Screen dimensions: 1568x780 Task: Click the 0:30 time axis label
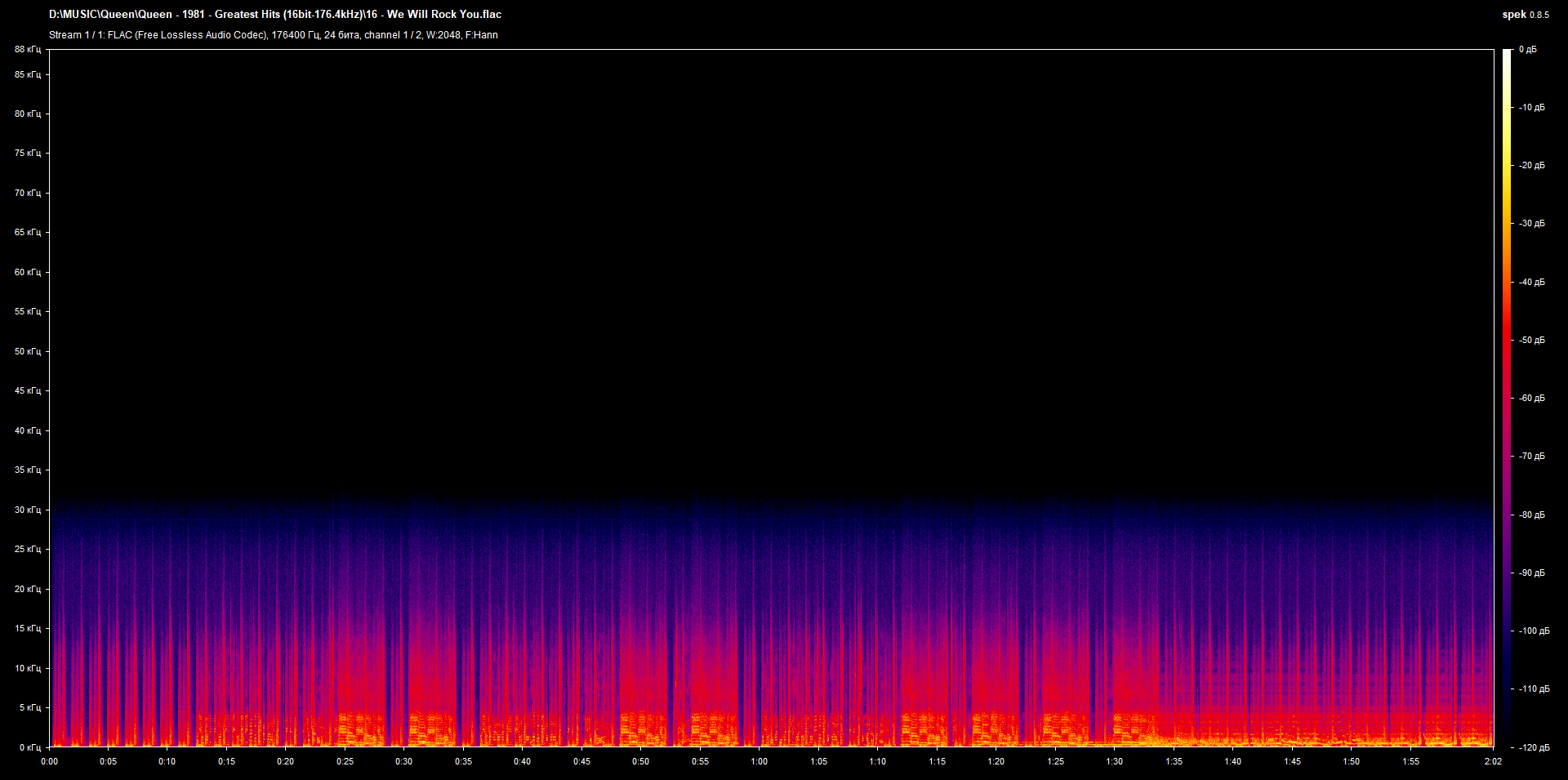pos(404,761)
